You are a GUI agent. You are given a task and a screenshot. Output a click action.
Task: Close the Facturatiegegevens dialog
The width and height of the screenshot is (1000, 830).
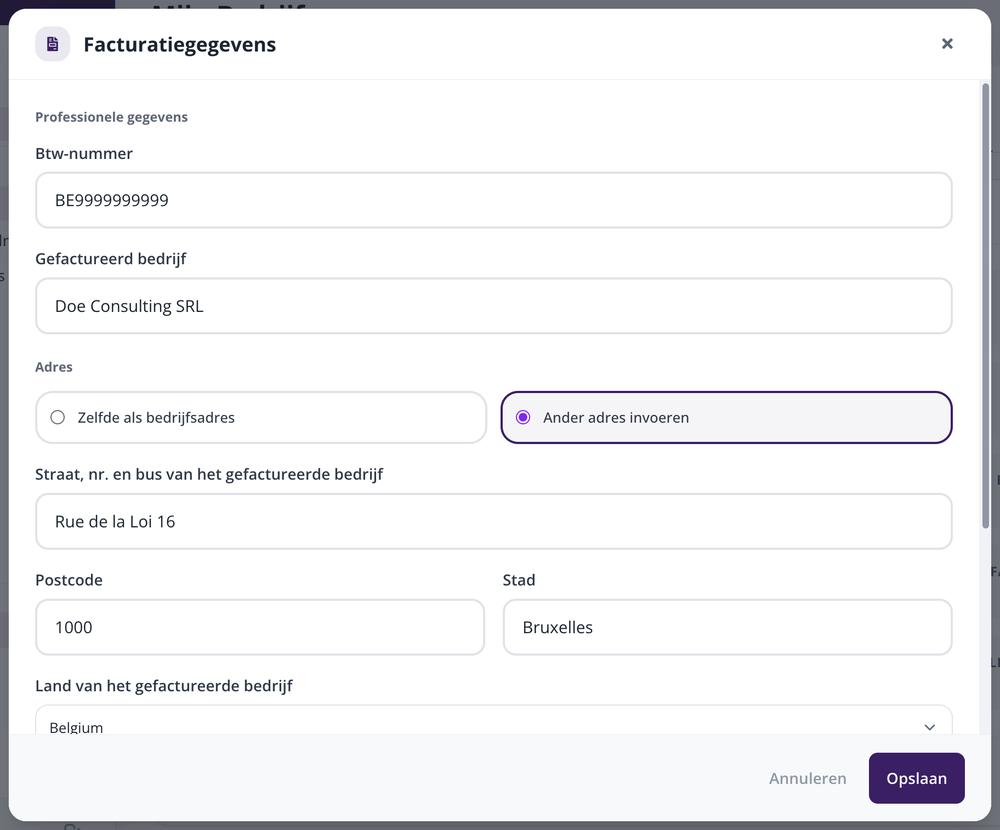coord(947,43)
